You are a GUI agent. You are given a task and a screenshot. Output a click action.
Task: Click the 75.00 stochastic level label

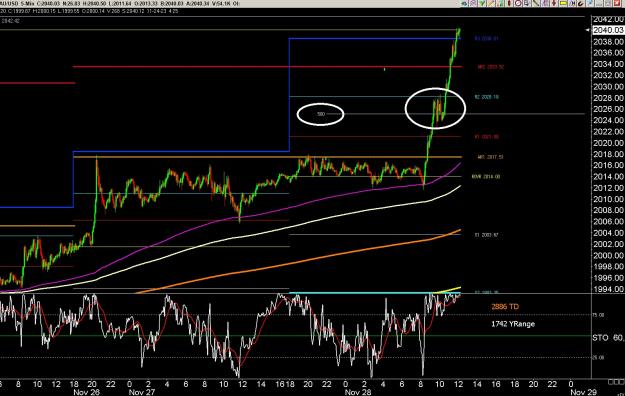coord(598,315)
